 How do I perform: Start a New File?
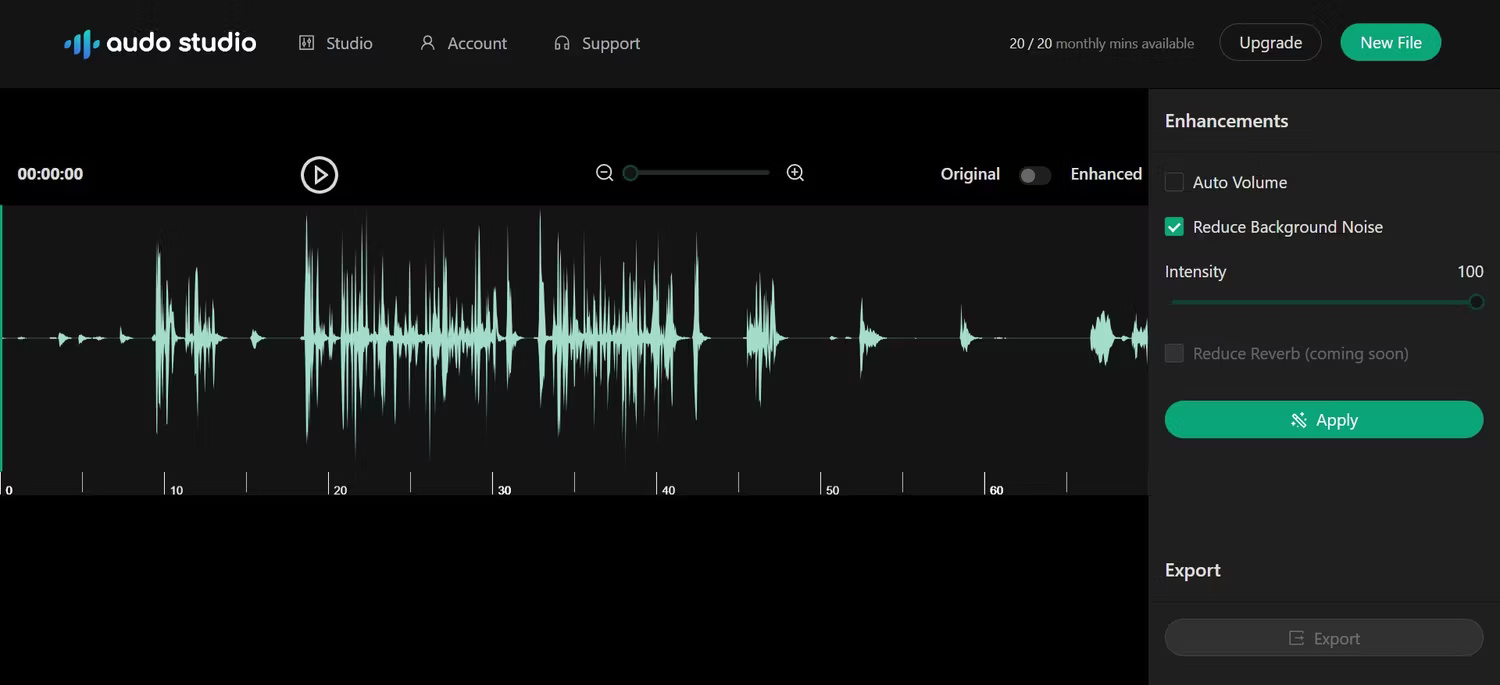(1390, 42)
